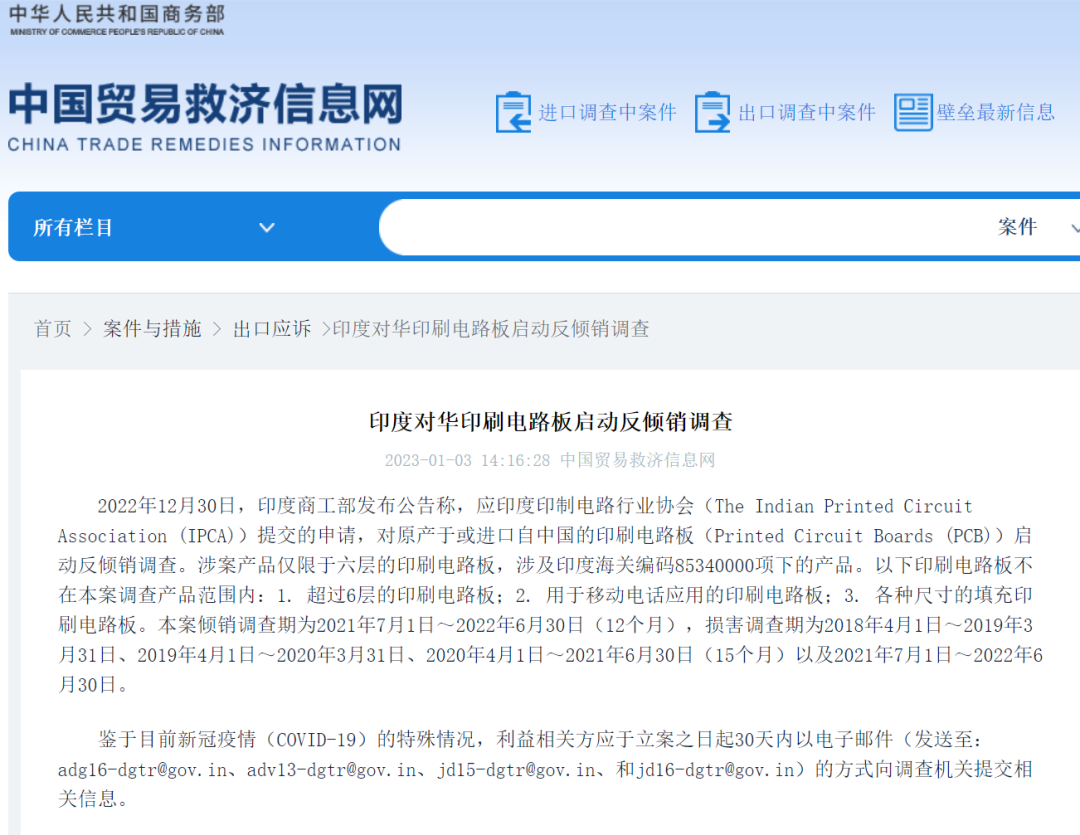Select article title 印度对华印刷电路板启动反倾销调查
Viewport: 1080px width, 835px height.
pyautogui.click(x=550, y=422)
